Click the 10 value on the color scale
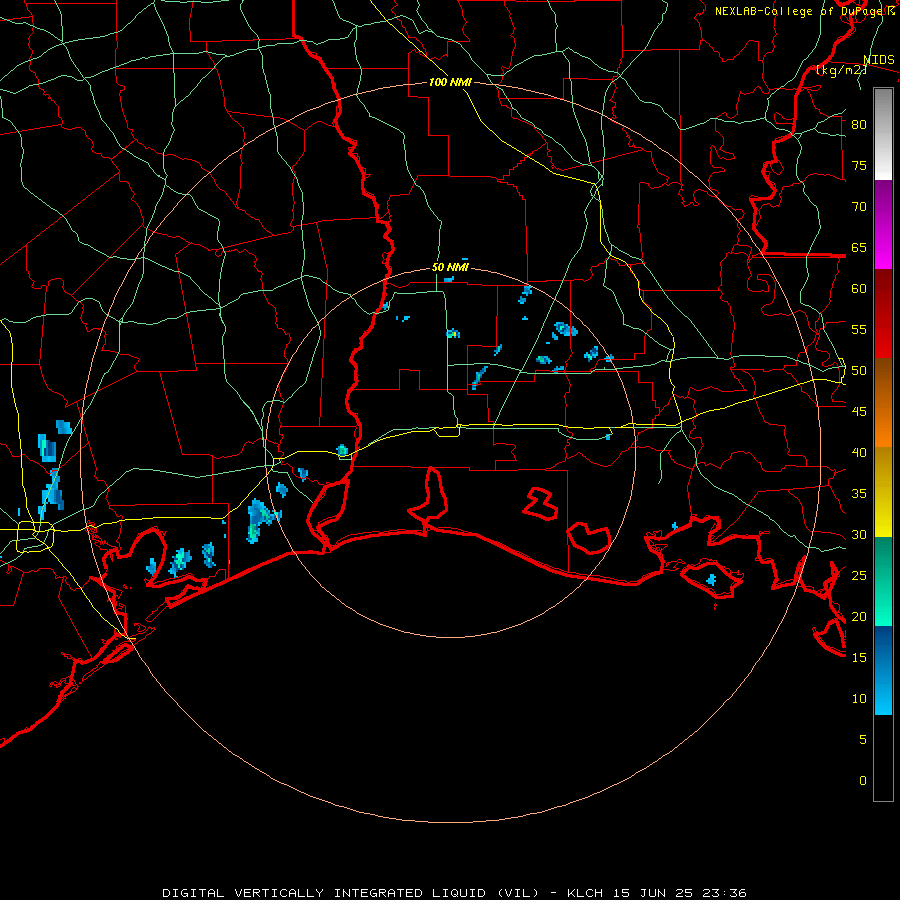This screenshot has width=900, height=900. pos(859,699)
